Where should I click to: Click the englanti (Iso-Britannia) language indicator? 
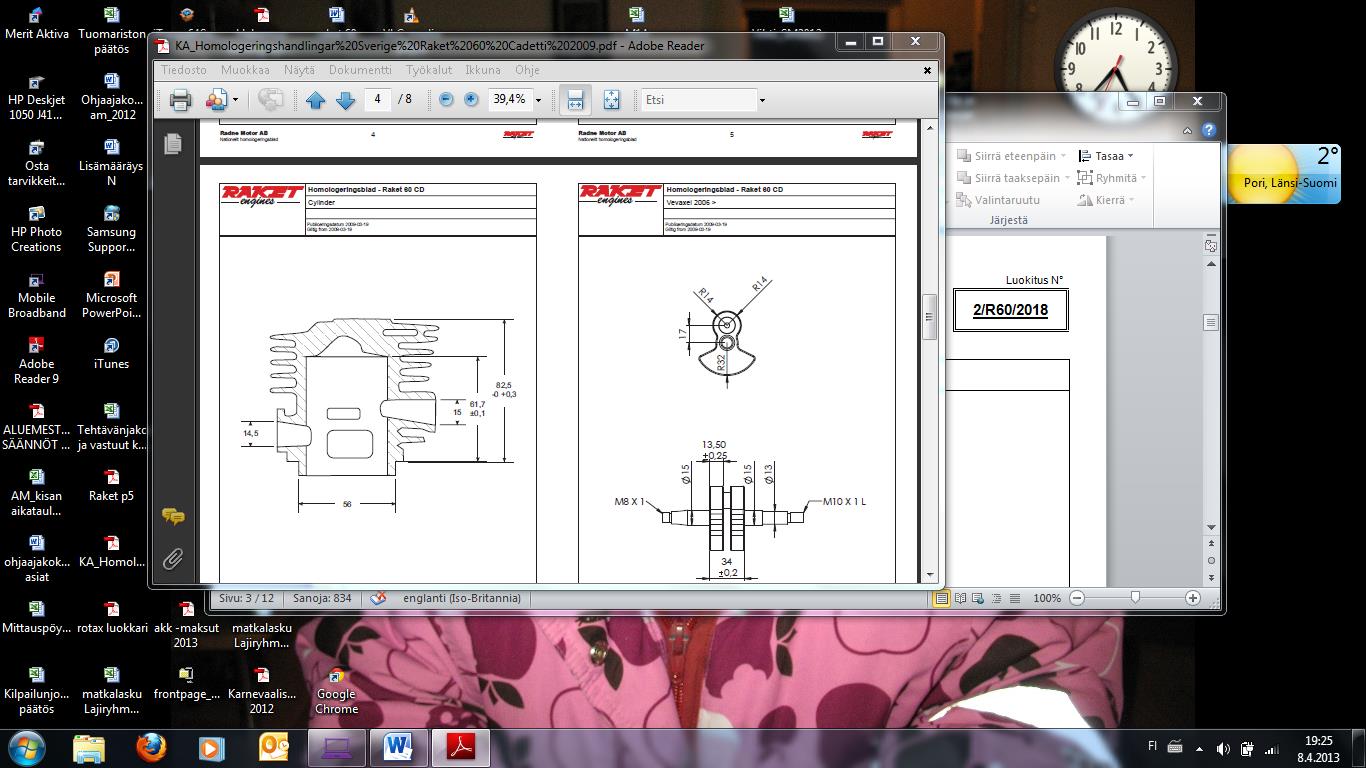[462, 598]
